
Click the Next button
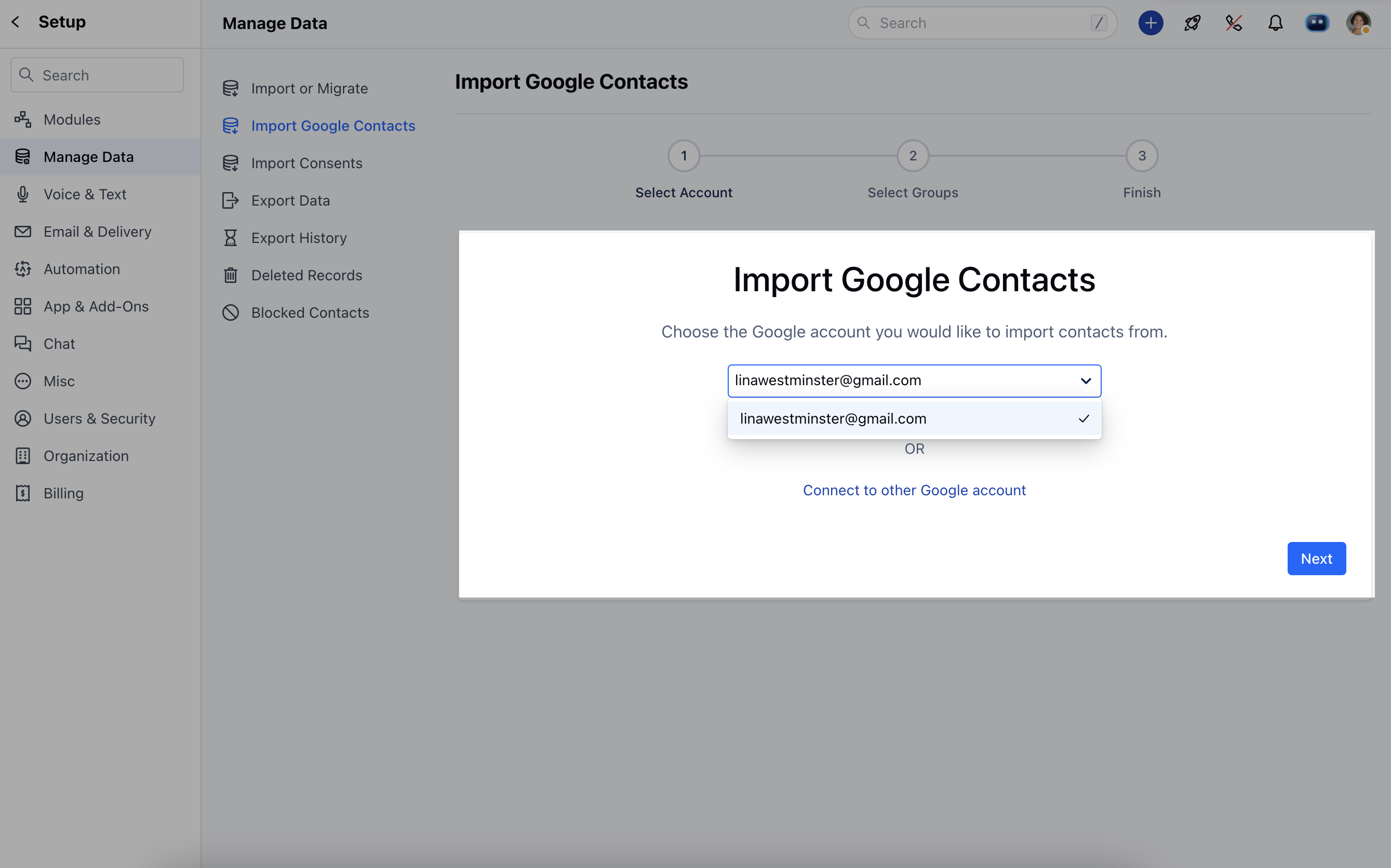[1316, 558]
